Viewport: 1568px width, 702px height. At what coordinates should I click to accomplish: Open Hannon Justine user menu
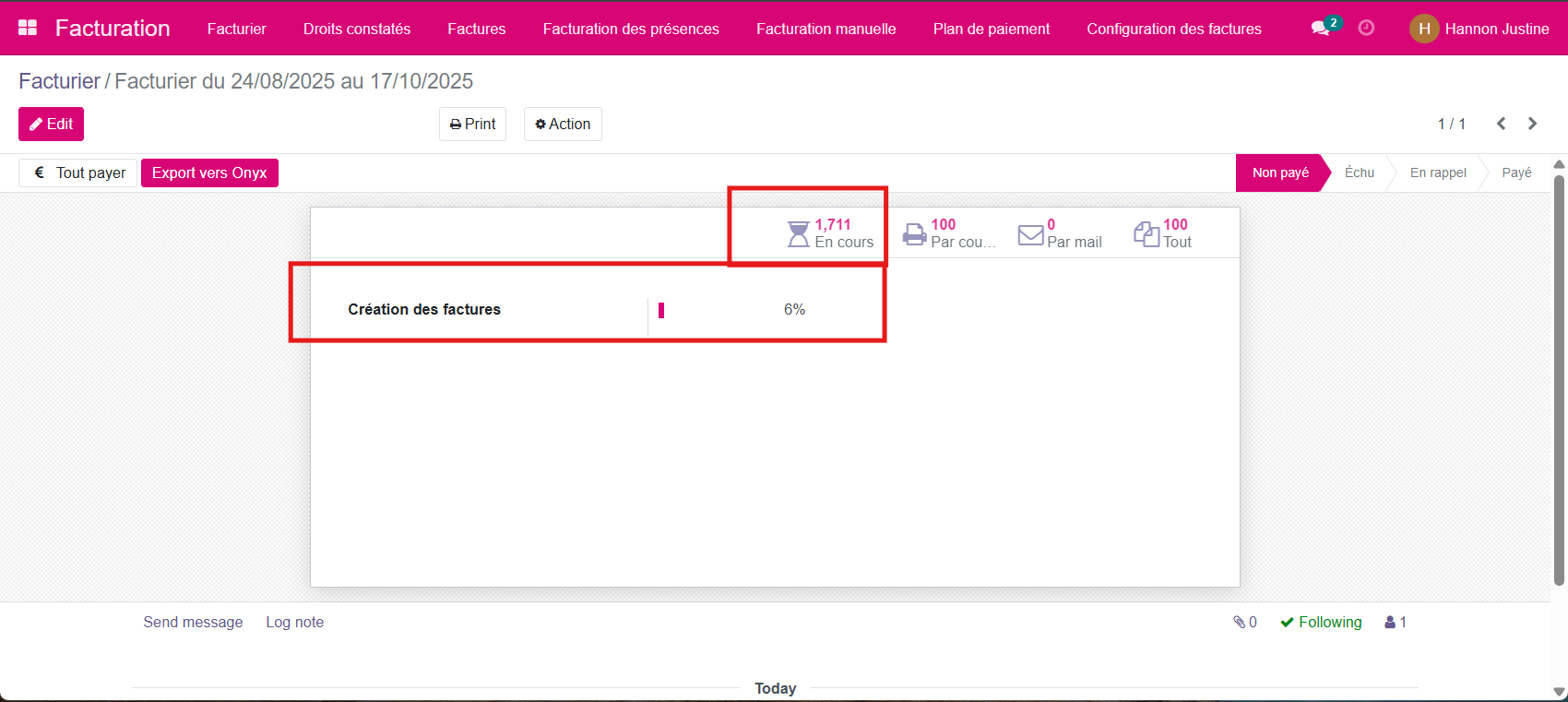[x=1479, y=29]
